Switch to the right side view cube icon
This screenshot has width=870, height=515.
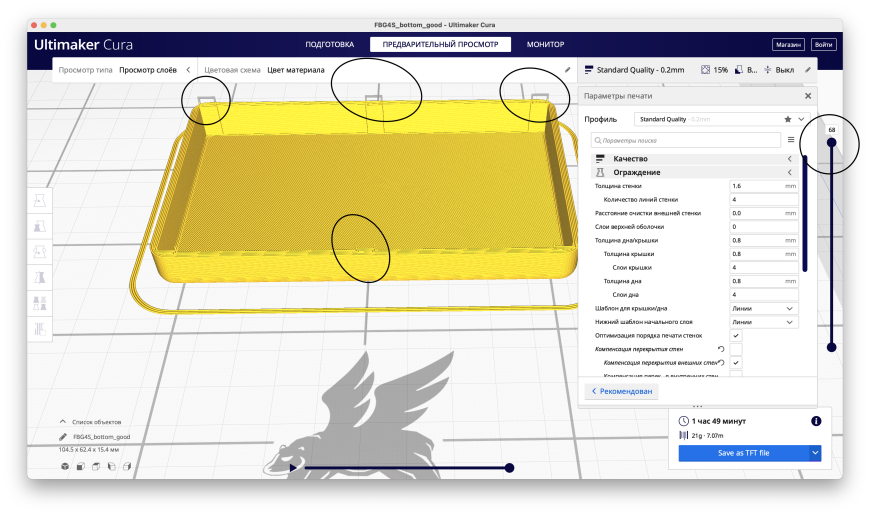(127, 466)
